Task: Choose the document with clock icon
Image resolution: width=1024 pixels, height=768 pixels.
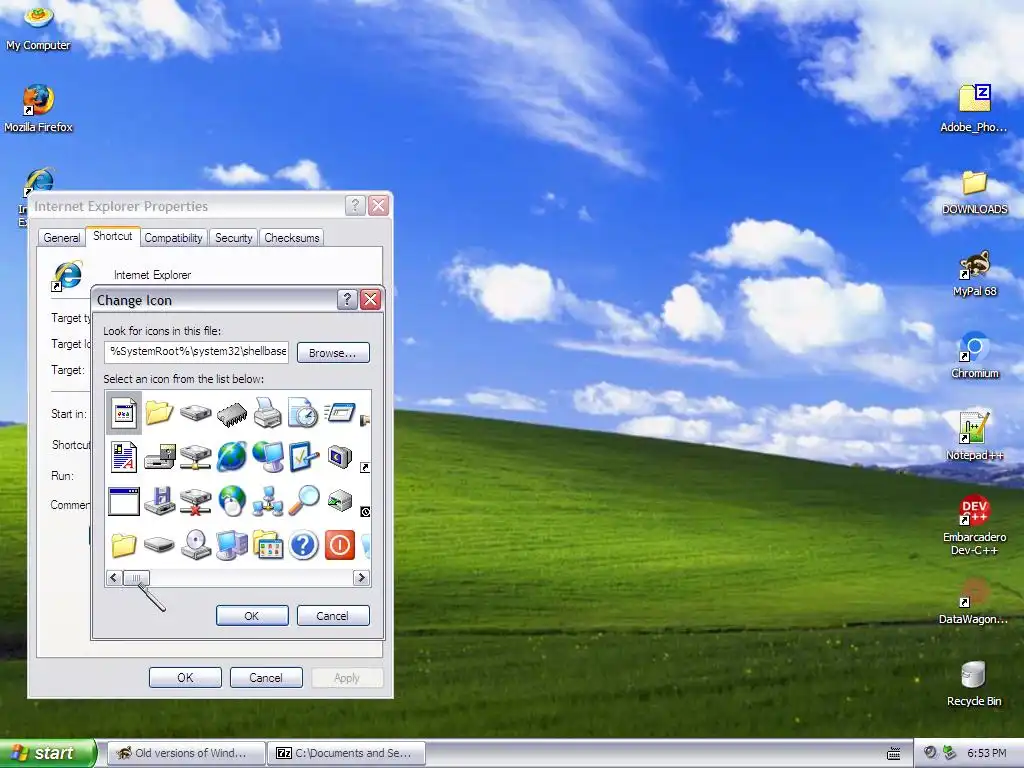Action: (x=303, y=413)
